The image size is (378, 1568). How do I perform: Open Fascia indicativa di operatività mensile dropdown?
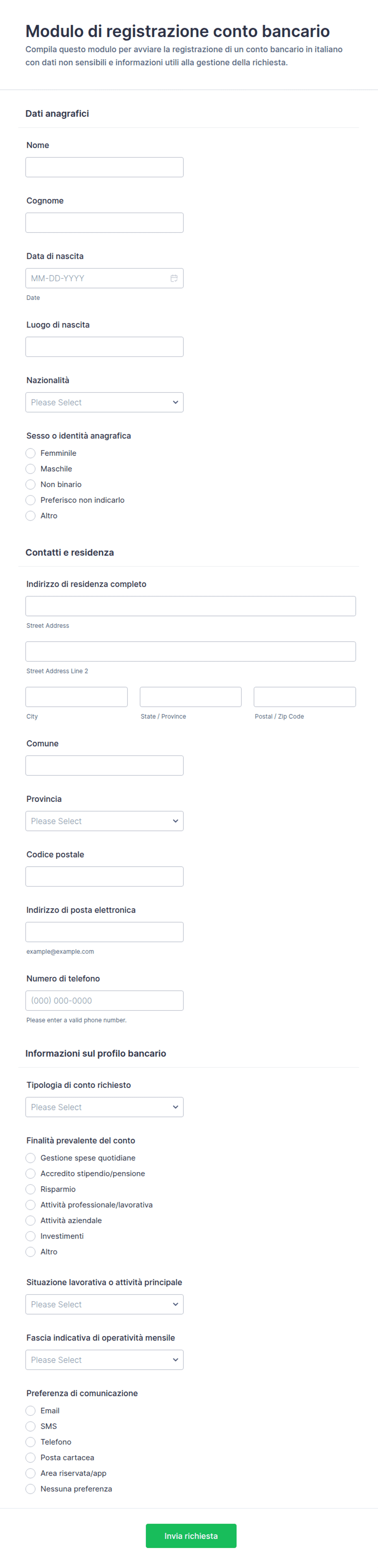coord(104,1360)
